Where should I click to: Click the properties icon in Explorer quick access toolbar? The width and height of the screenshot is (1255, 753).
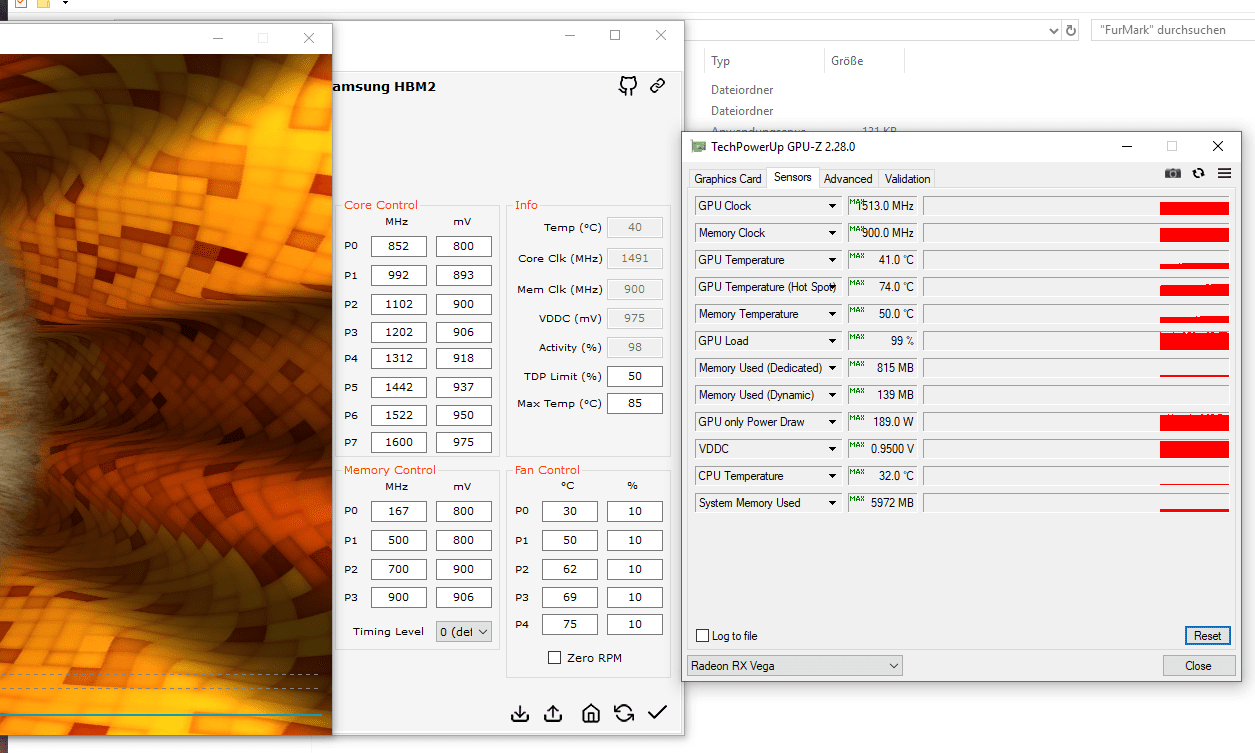coord(20,3)
